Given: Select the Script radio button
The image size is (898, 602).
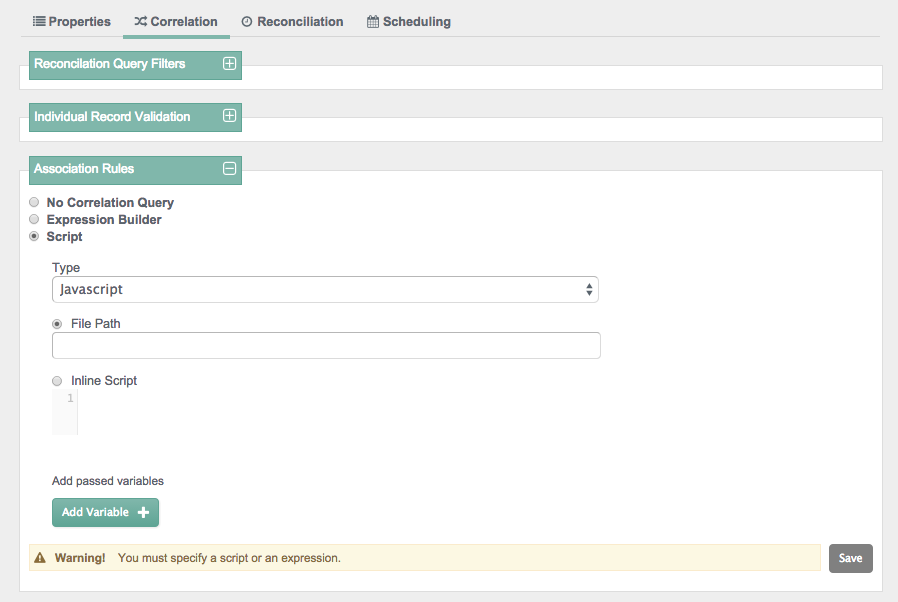Looking at the screenshot, I should (34, 237).
